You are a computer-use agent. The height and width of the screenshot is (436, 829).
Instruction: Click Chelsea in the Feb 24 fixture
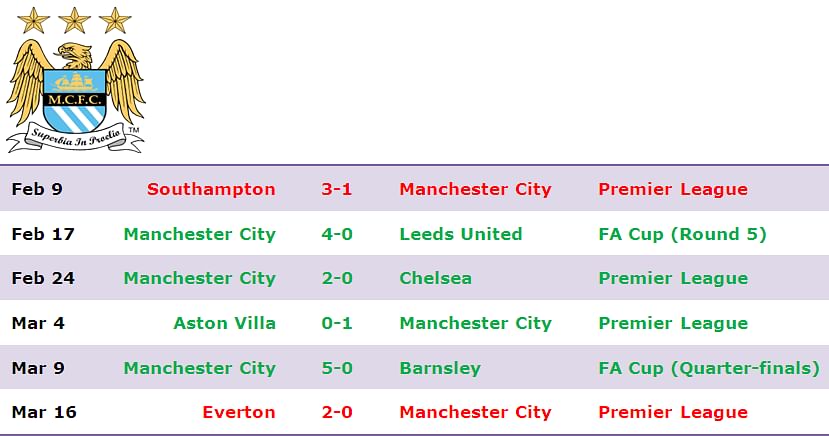[435, 278]
